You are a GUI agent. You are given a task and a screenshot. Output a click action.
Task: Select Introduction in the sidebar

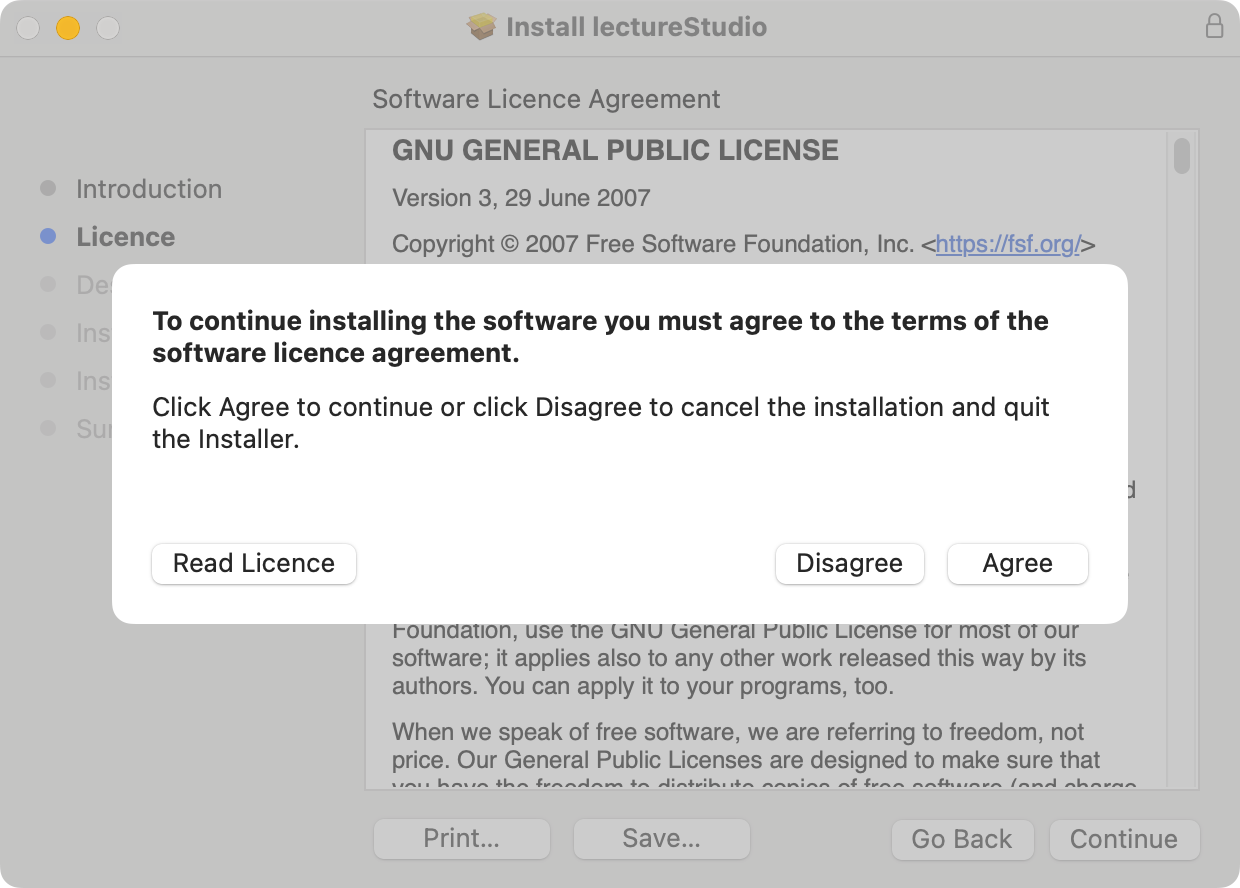coord(149,188)
